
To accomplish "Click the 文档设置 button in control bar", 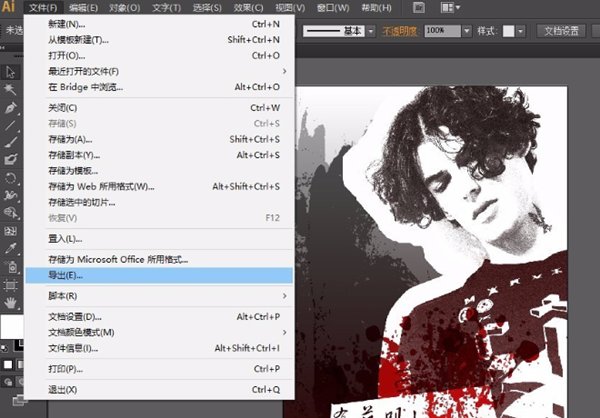I will pos(561,31).
